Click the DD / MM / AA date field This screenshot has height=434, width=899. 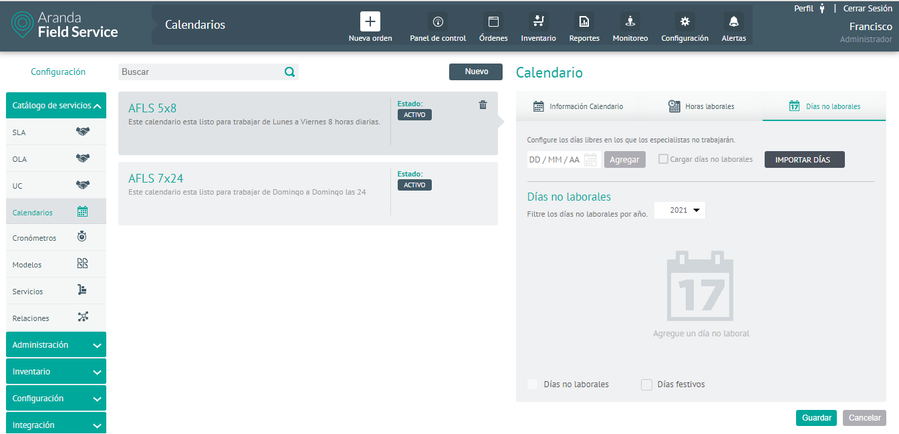pos(554,160)
